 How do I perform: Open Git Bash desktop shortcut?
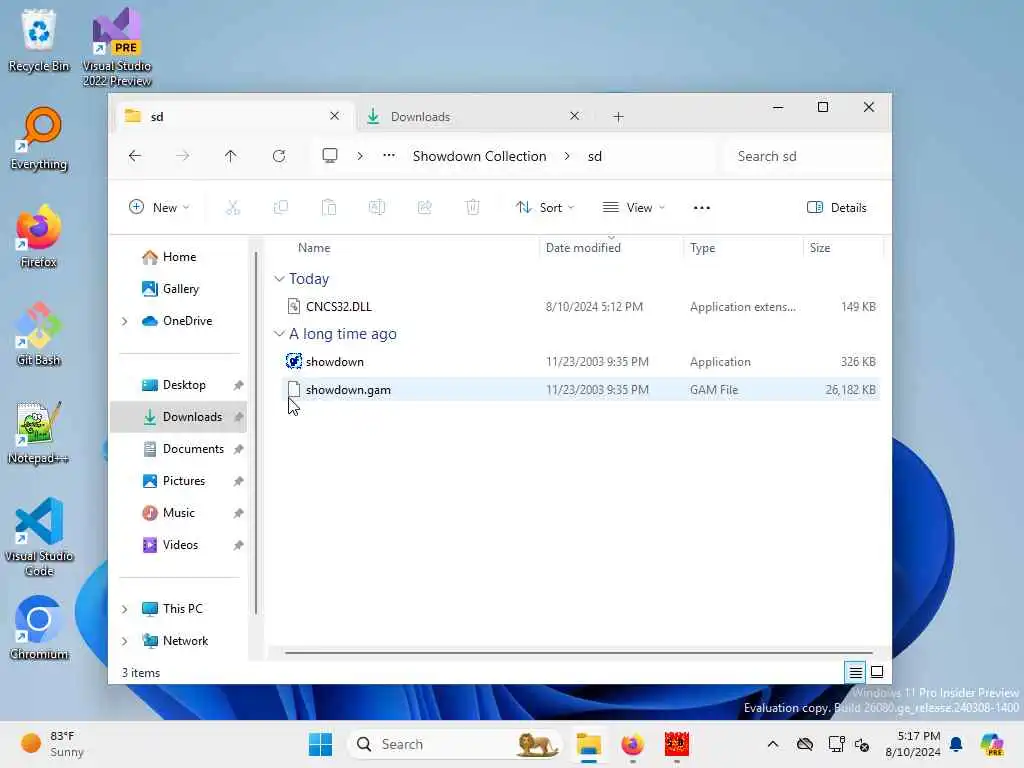39,334
